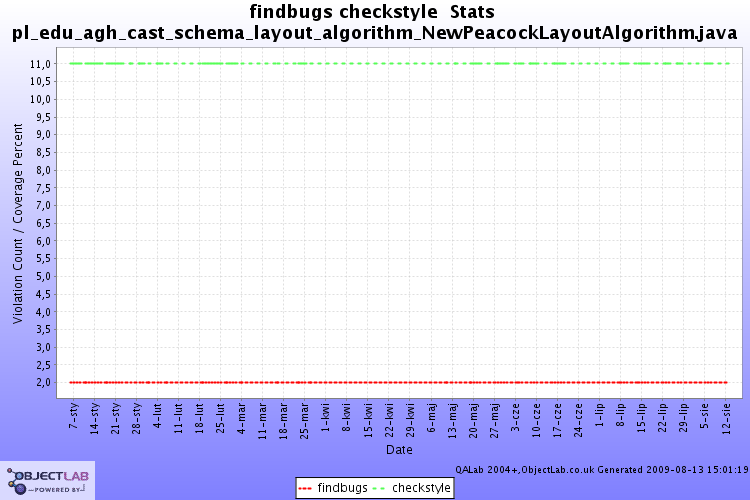Click the 5,0 y-axis tick label
This screenshot has width=750, height=500.
[x=43, y=277]
